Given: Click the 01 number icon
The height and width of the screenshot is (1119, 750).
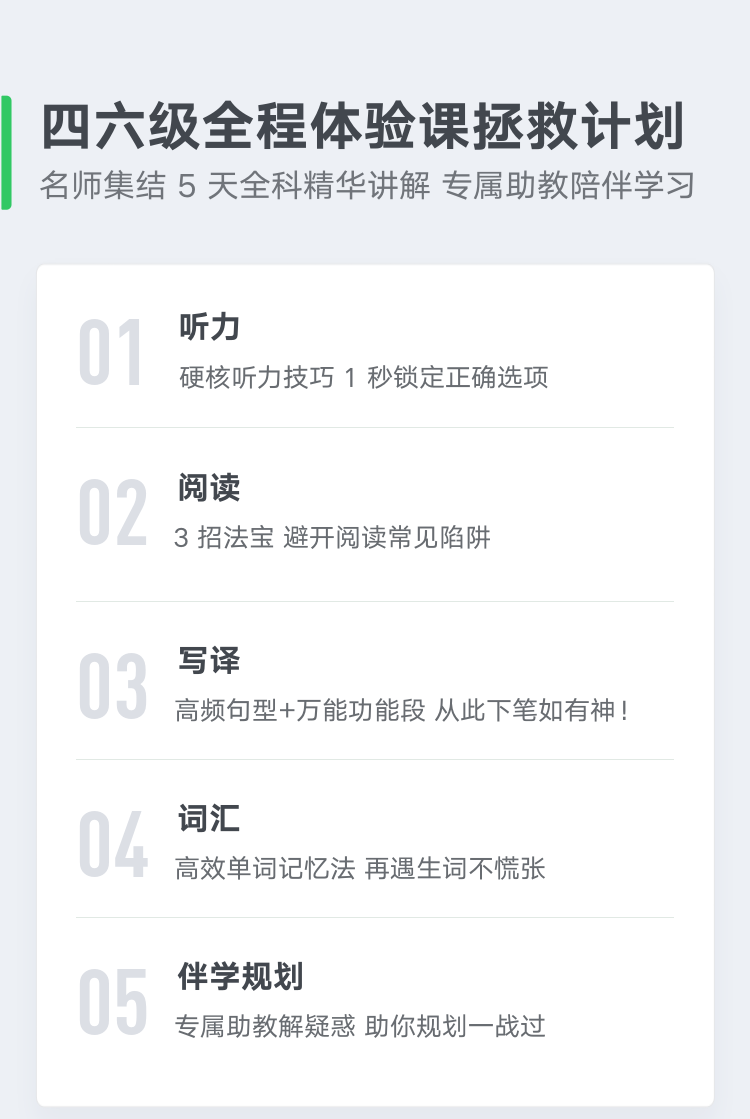Looking at the screenshot, I should click(x=110, y=353).
